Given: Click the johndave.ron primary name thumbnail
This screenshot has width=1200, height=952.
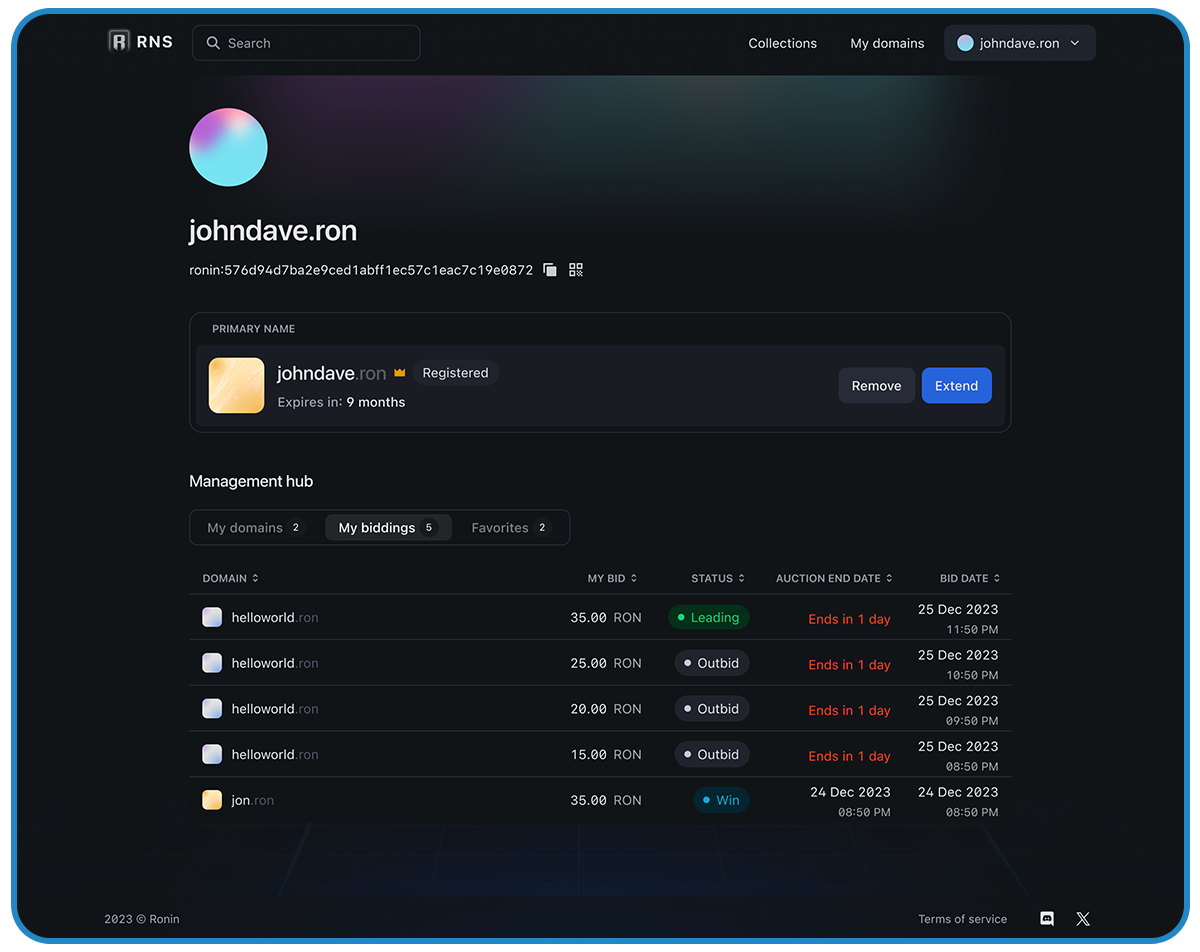Looking at the screenshot, I should click(x=236, y=386).
